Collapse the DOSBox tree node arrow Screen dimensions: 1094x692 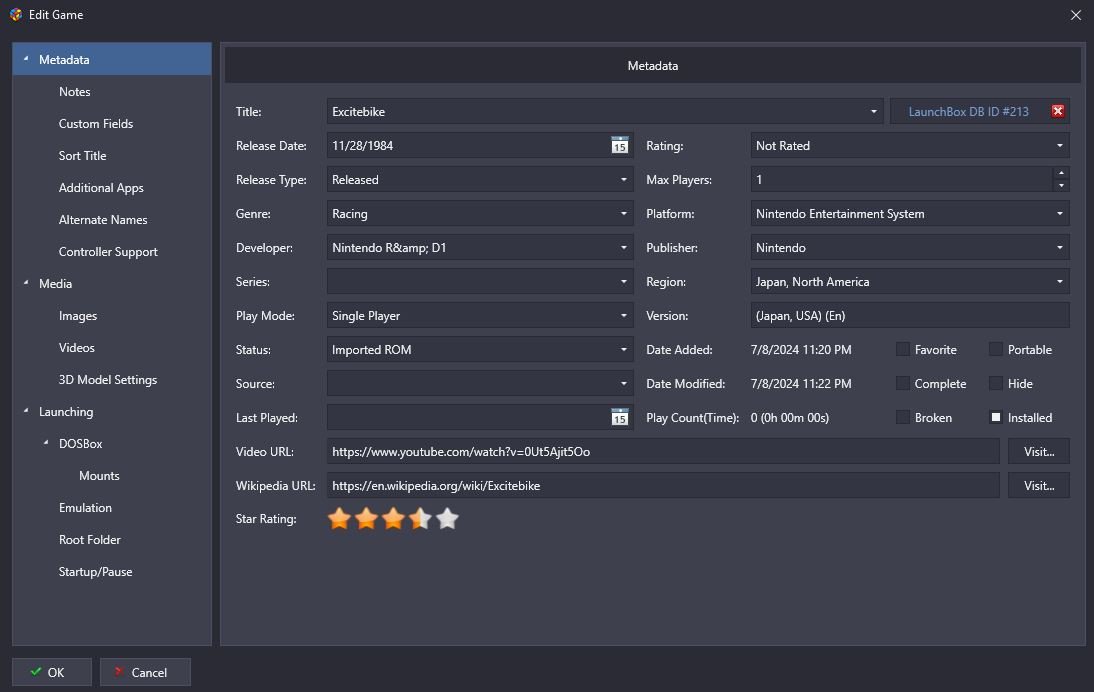[46, 443]
